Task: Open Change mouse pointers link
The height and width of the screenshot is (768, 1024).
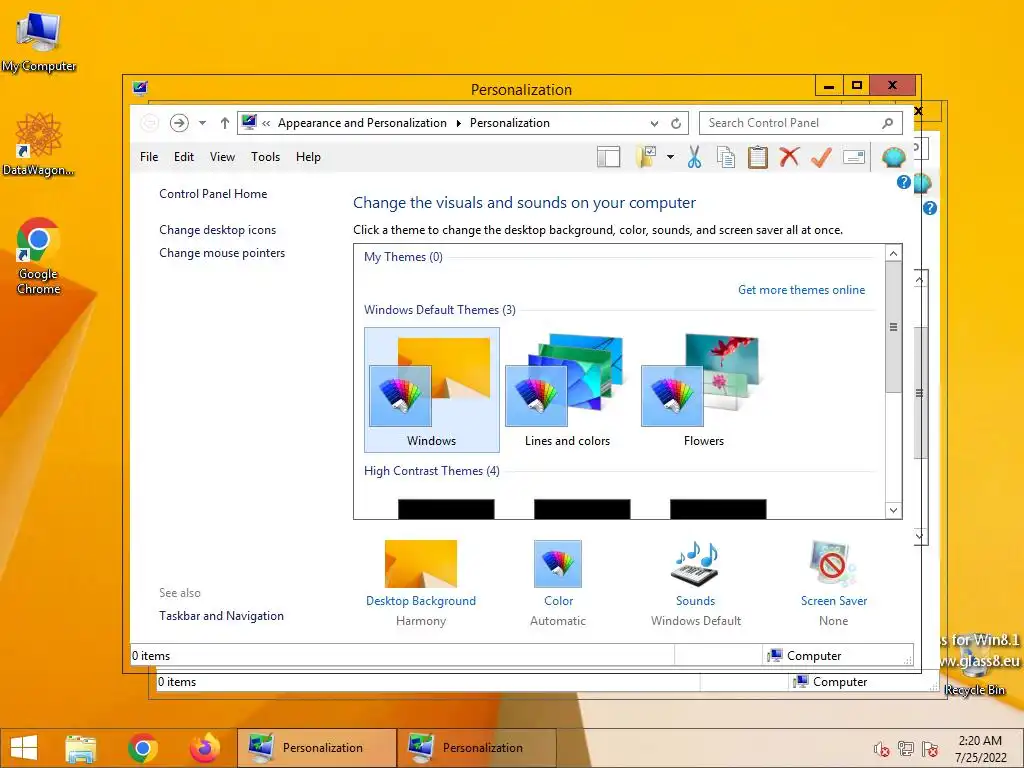Action: (222, 253)
